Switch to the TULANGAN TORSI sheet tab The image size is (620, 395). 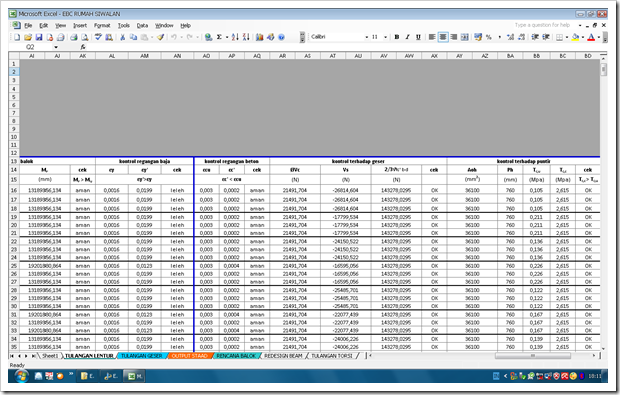(x=332, y=356)
